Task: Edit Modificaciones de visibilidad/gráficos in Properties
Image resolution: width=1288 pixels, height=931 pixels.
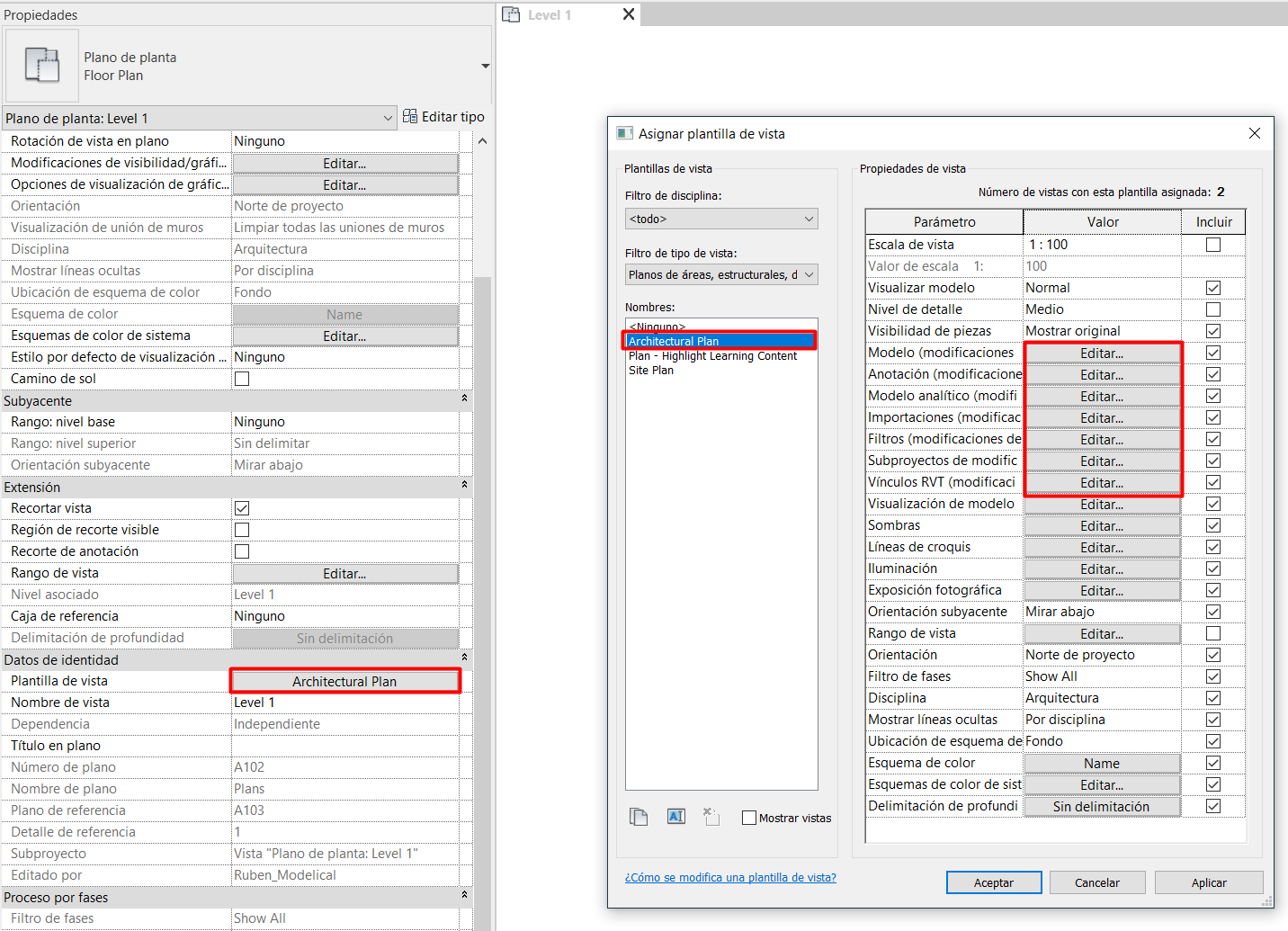Action: [x=344, y=163]
